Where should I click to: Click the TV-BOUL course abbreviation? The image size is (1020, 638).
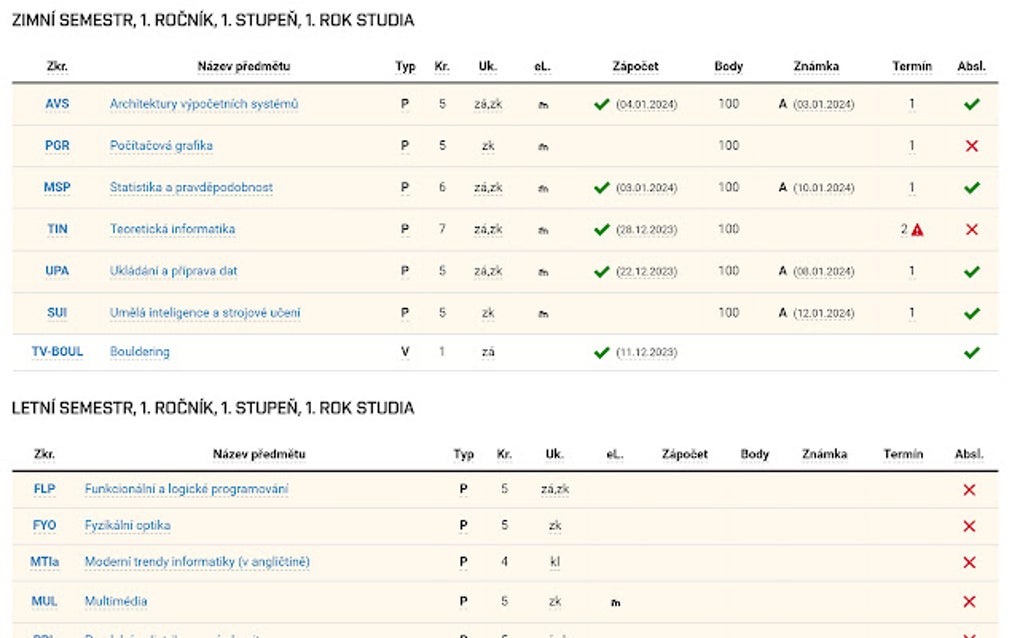point(57,352)
